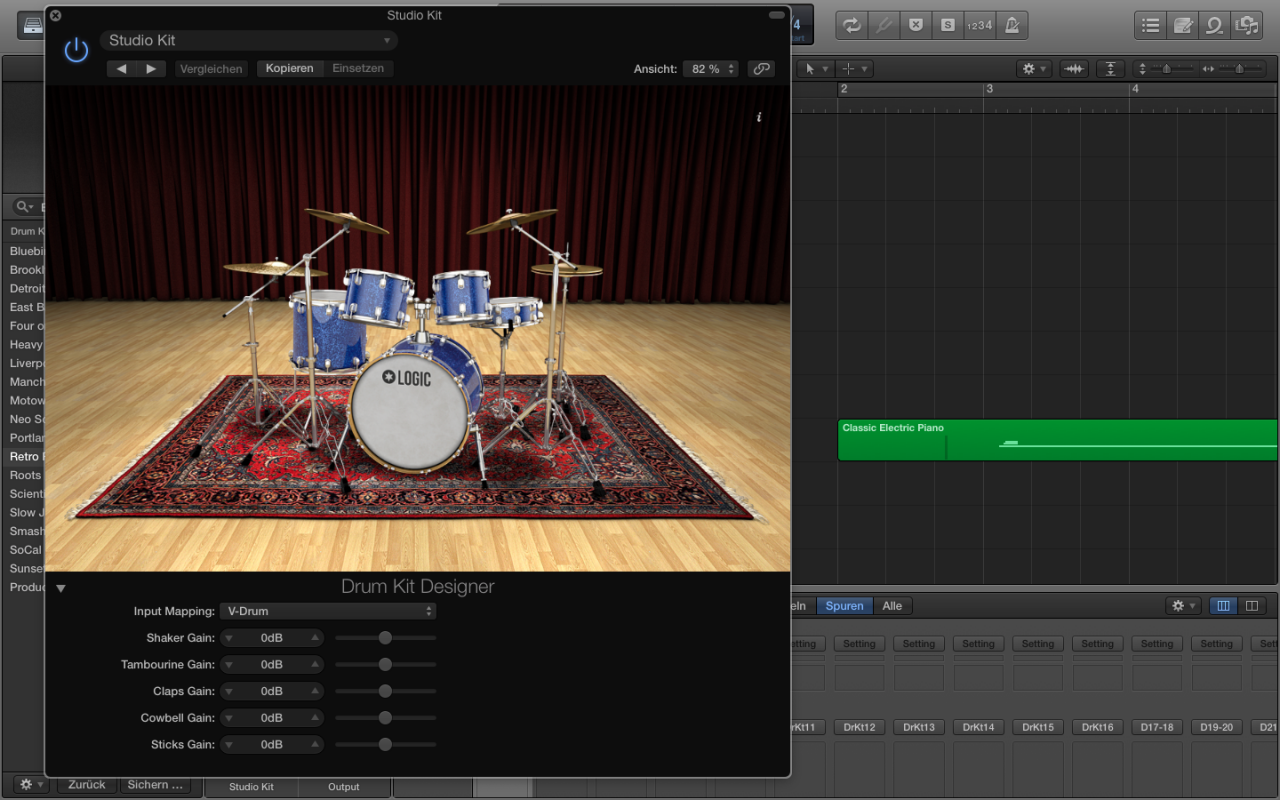Image resolution: width=1280 pixels, height=800 pixels.
Task: Switch mixer to Alle tab
Action: [892, 606]
